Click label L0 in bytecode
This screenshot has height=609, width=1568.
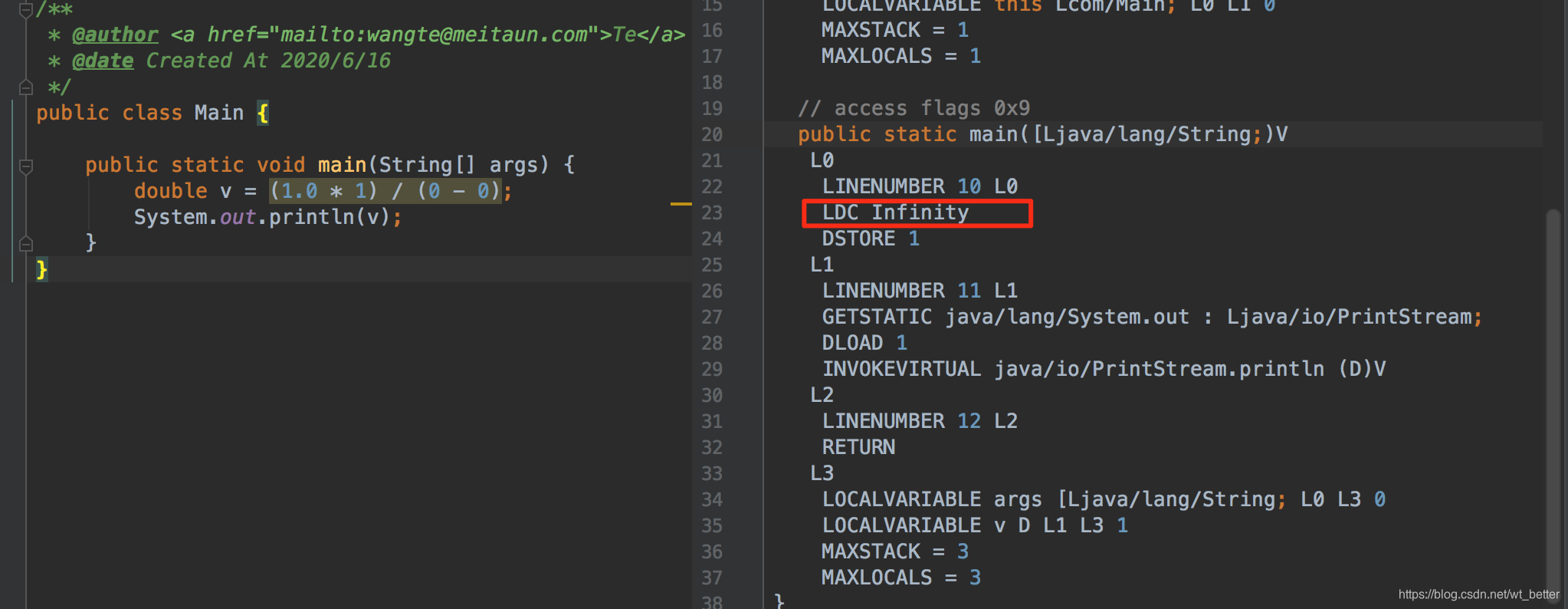[x=822, y=160]
